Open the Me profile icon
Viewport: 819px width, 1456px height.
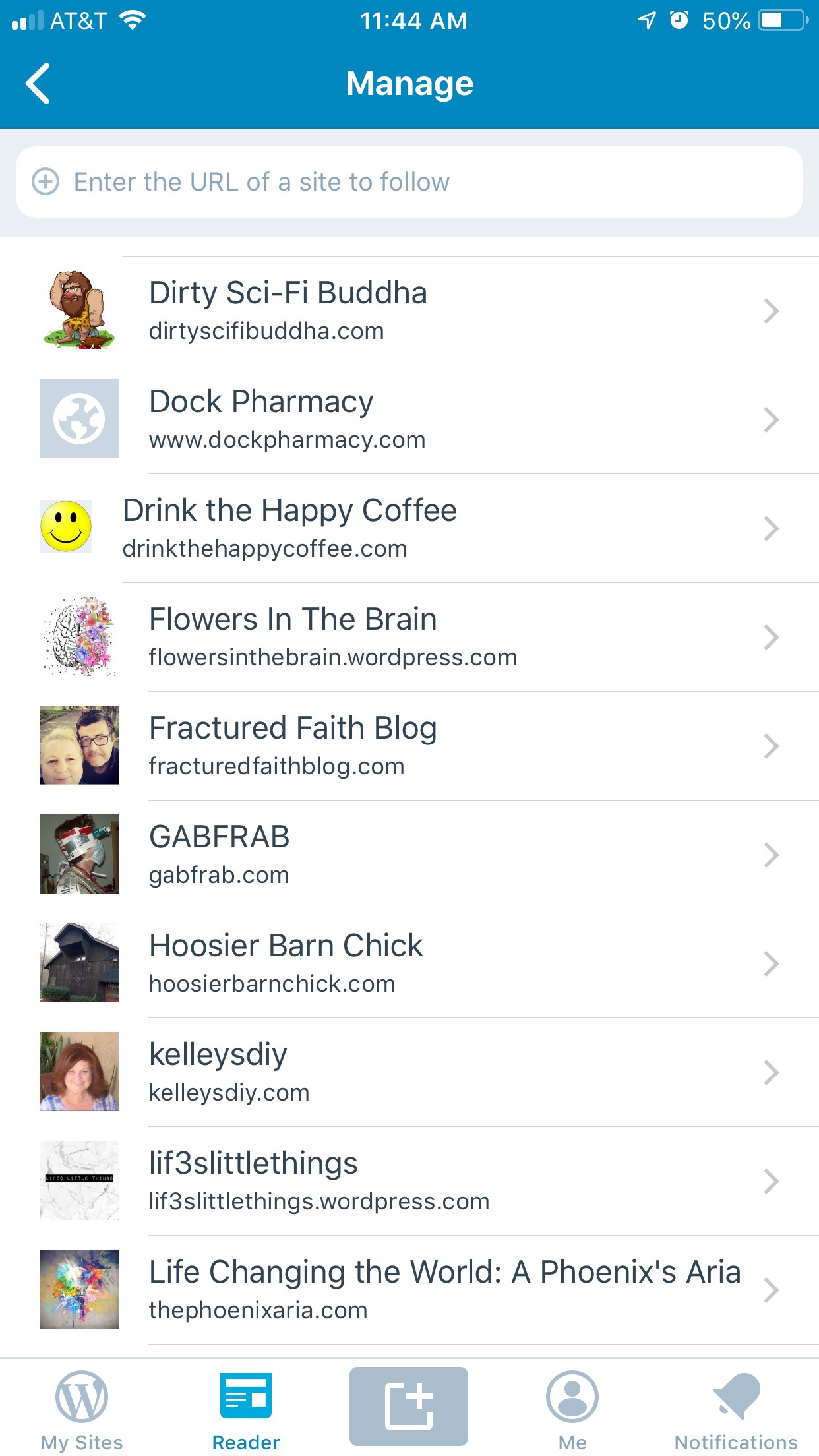pos(572,1397)
